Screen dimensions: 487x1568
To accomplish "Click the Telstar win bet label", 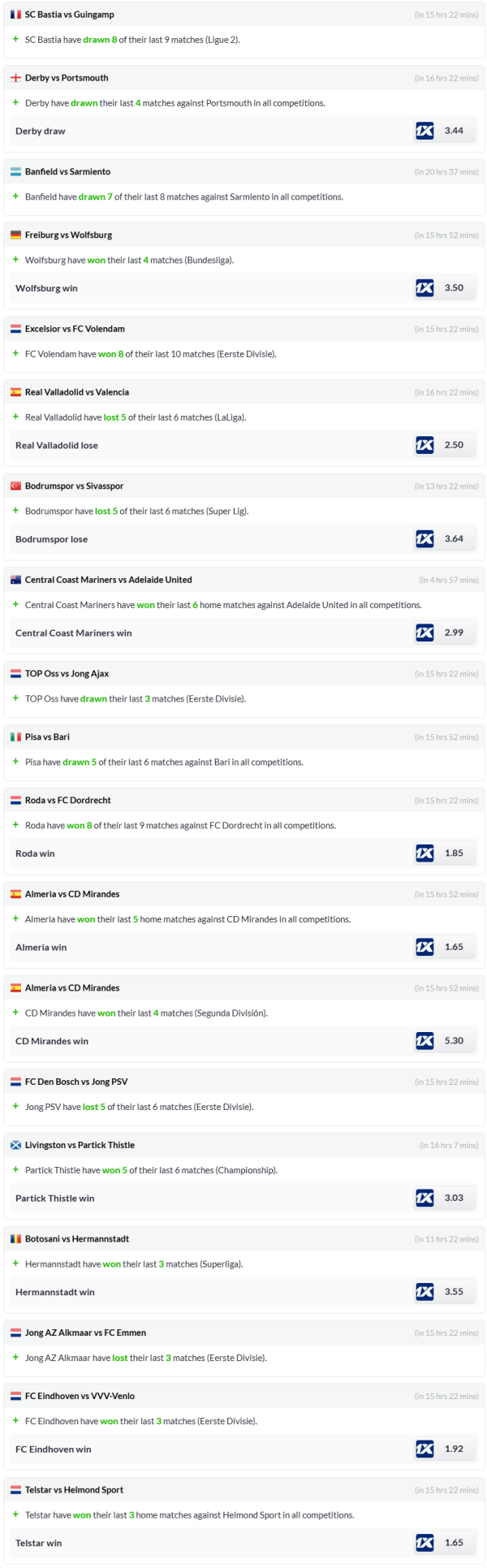I will [x=38, y=1543].
